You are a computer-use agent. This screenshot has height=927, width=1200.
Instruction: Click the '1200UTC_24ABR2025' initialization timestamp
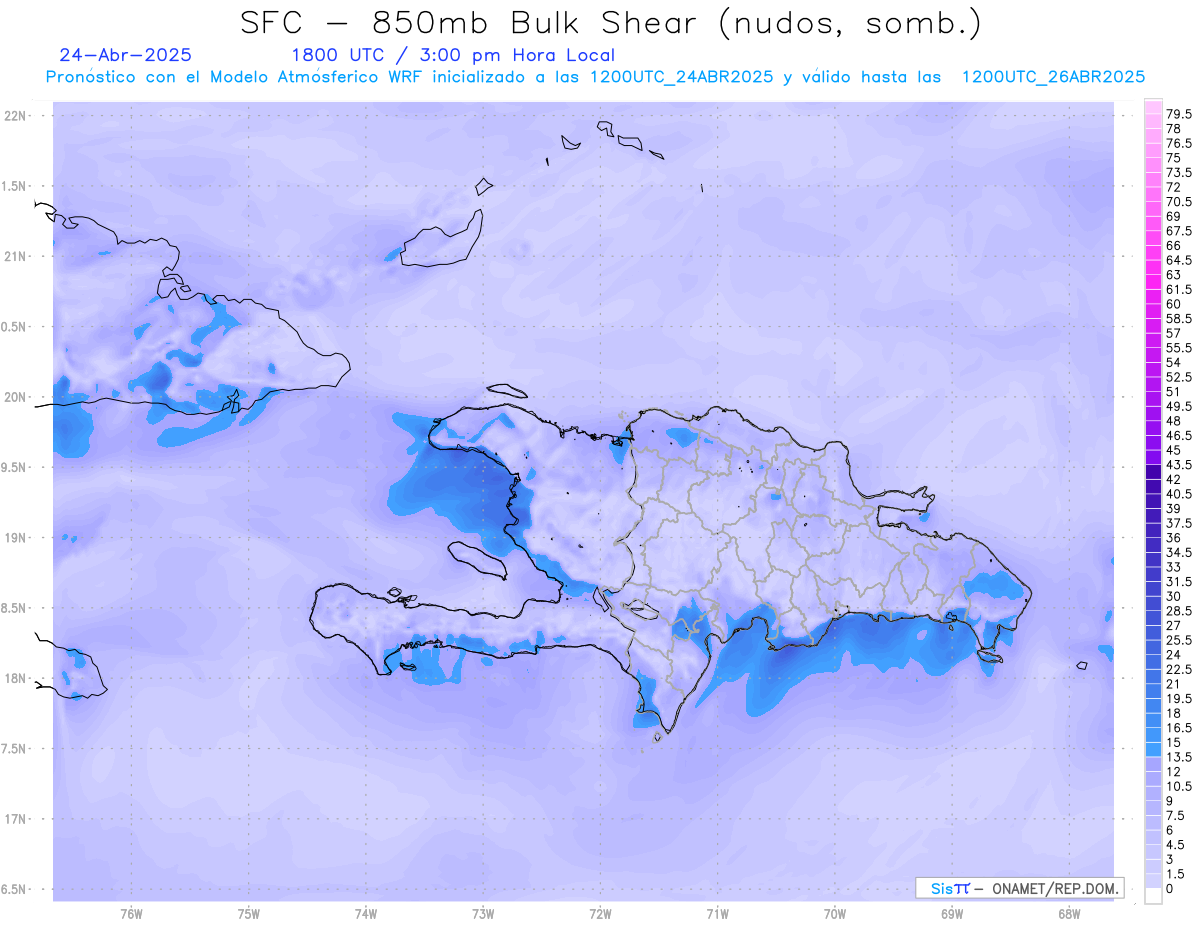tap(681, 77)
